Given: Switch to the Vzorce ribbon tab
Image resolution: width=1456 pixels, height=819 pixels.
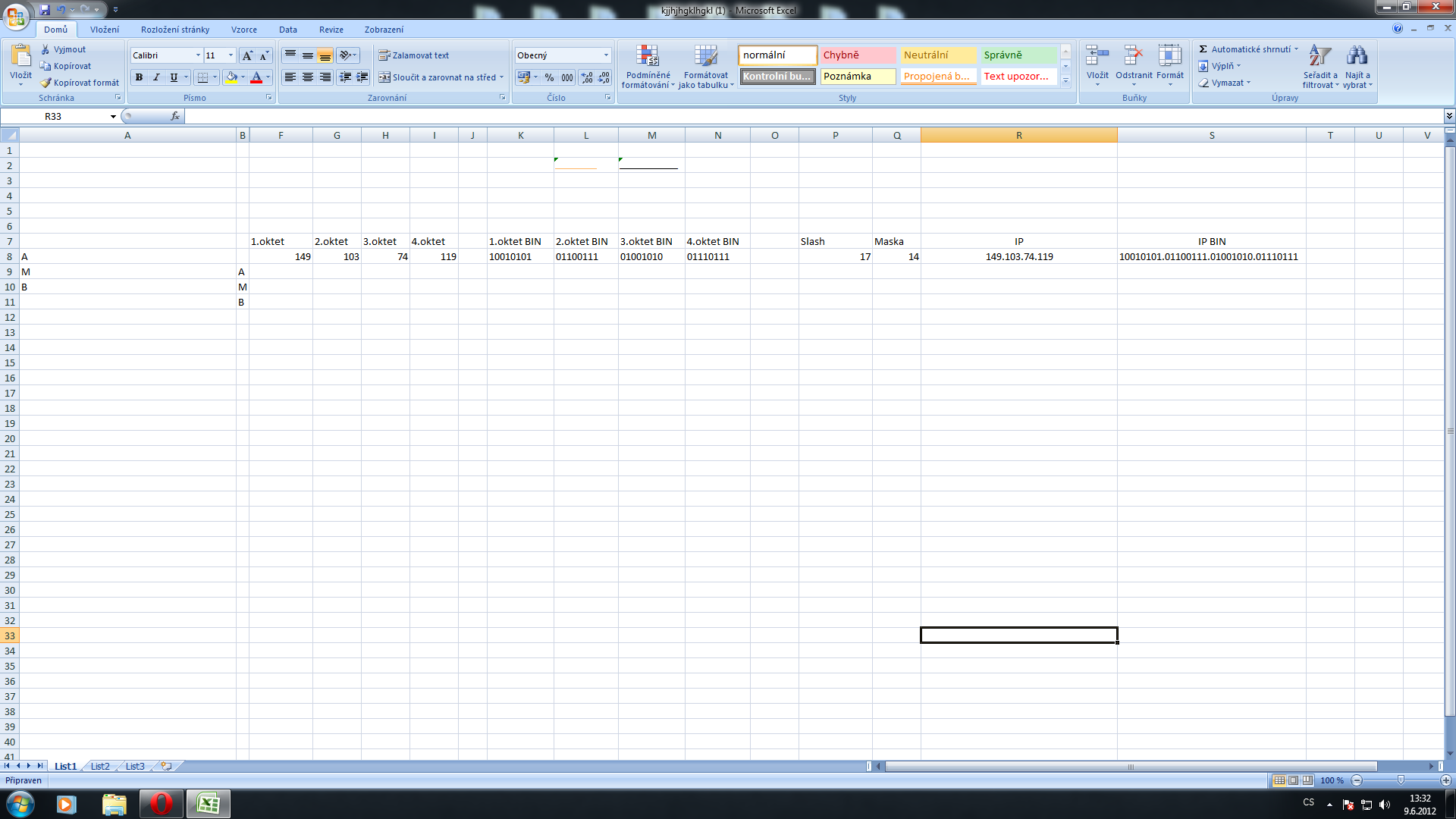Looking at the screenshot, I should [x=243, y=30].
